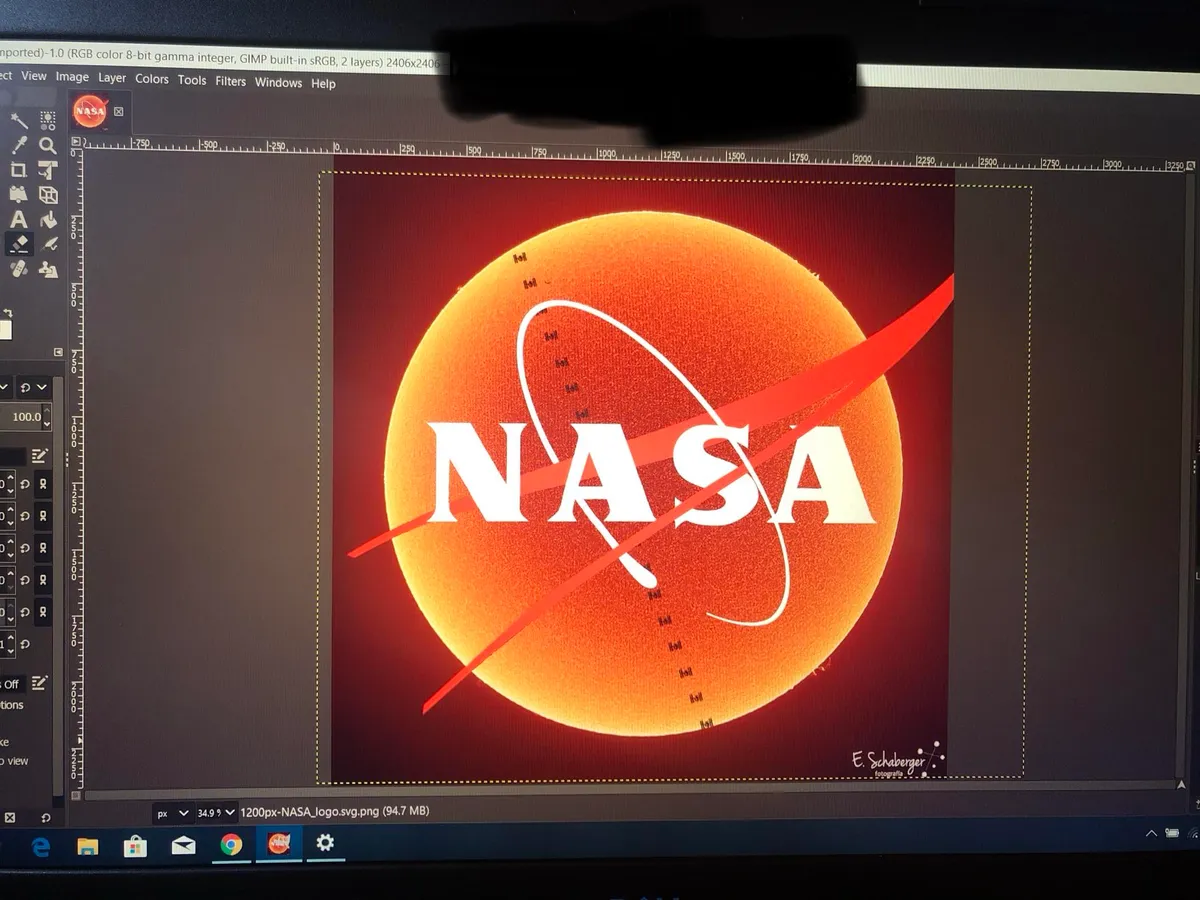
Task: Click the Windows menu entry
Action: click(277, 83)
